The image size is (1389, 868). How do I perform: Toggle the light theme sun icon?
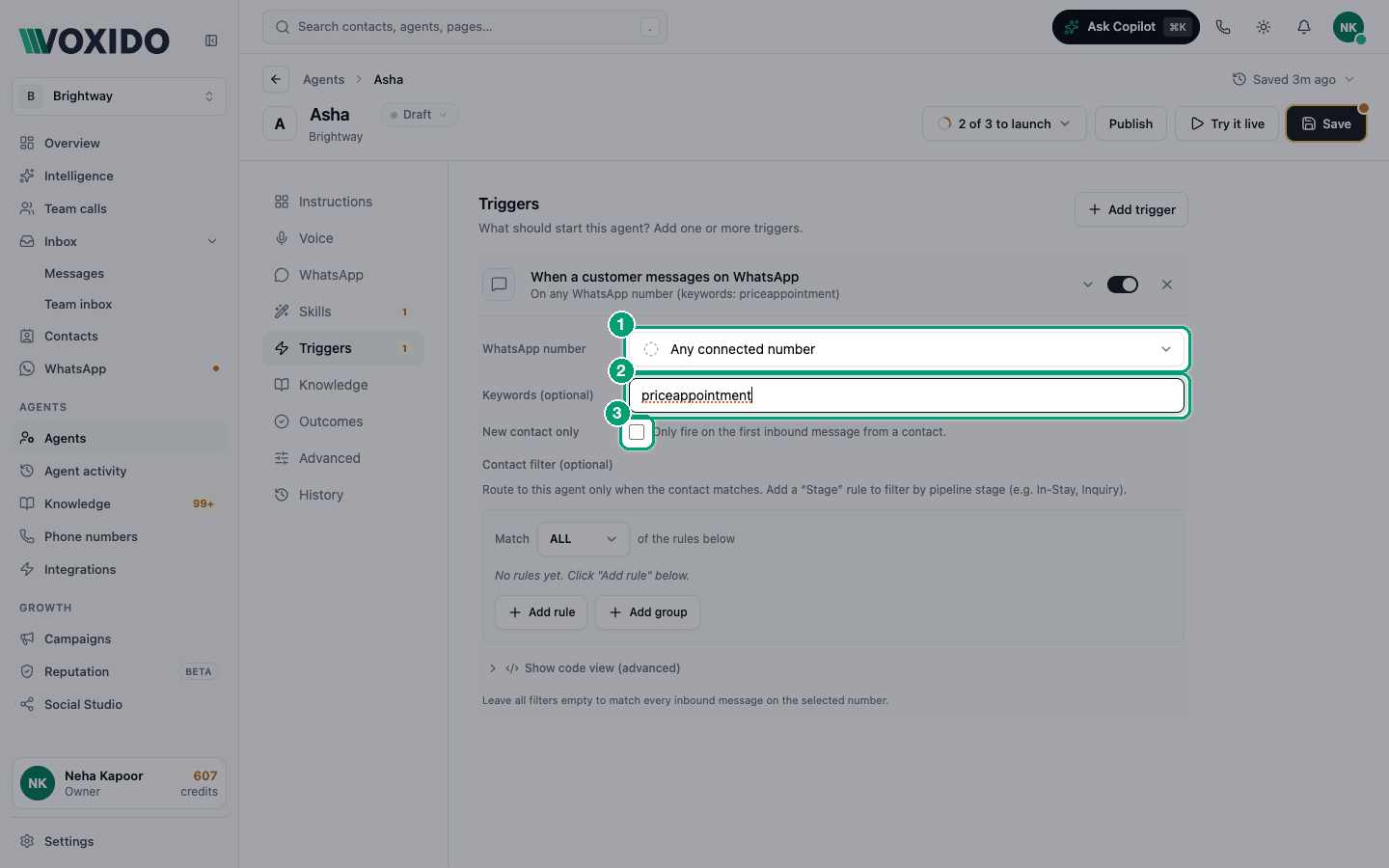[1264, 27]
